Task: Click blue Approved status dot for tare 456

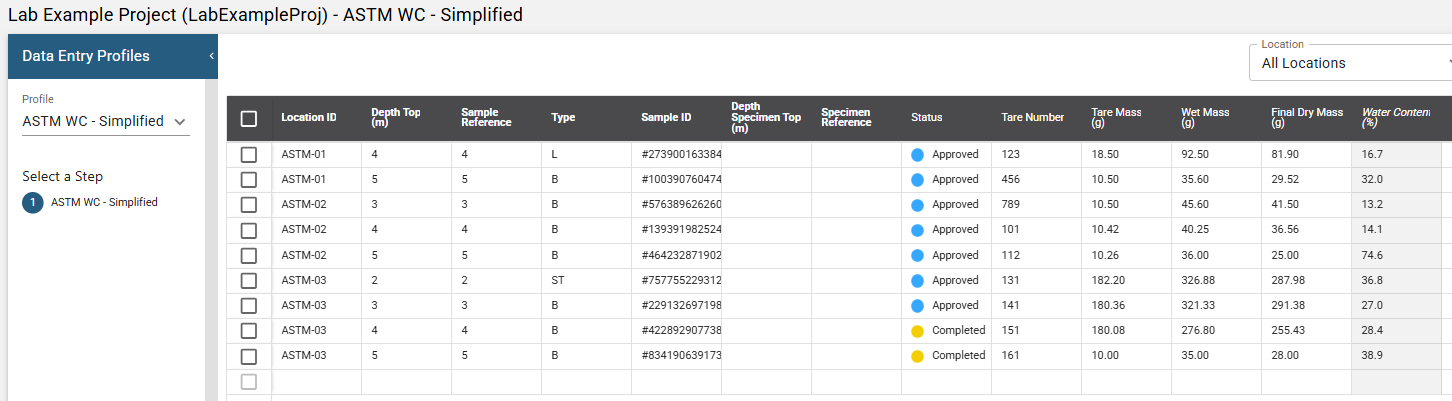Action: [x=918, y=180]
